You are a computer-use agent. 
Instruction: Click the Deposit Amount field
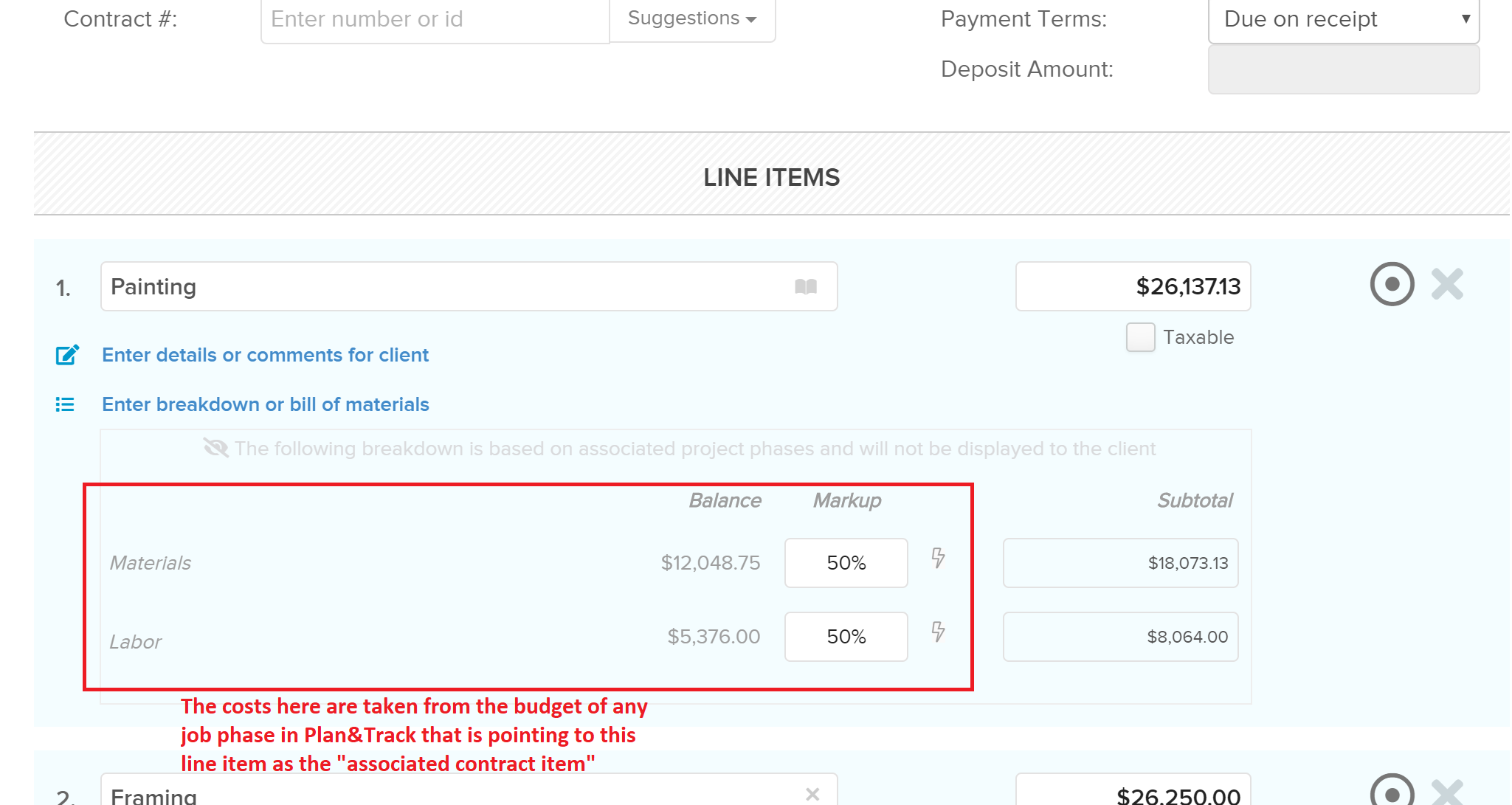pyautogui.click(x=1344, y=69)
